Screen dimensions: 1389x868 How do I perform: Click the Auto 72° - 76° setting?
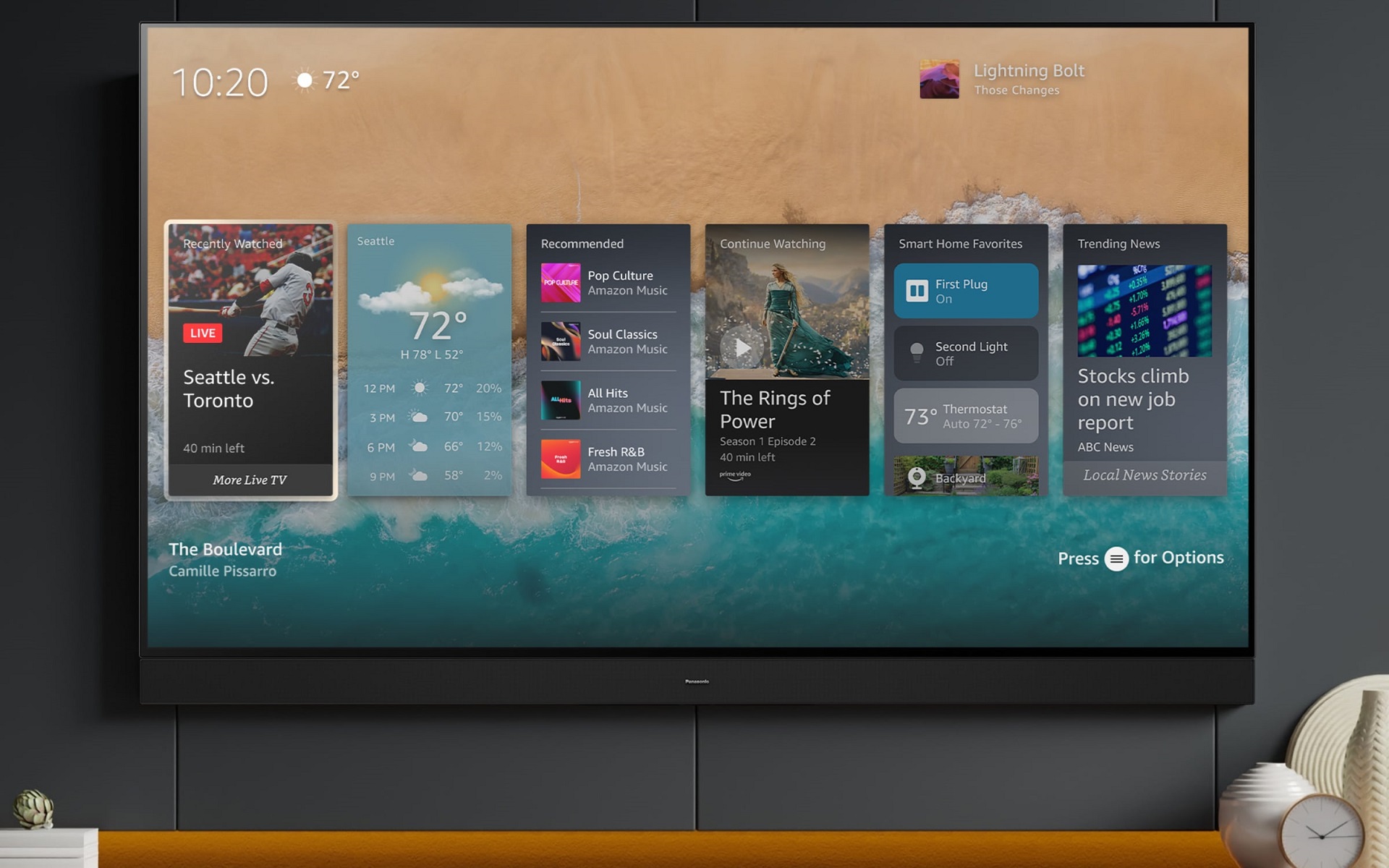(982, 424)
